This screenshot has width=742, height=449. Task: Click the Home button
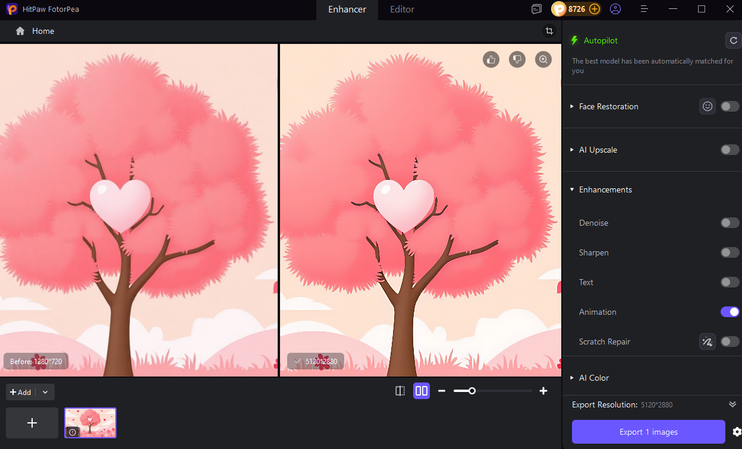coord(35,31)
